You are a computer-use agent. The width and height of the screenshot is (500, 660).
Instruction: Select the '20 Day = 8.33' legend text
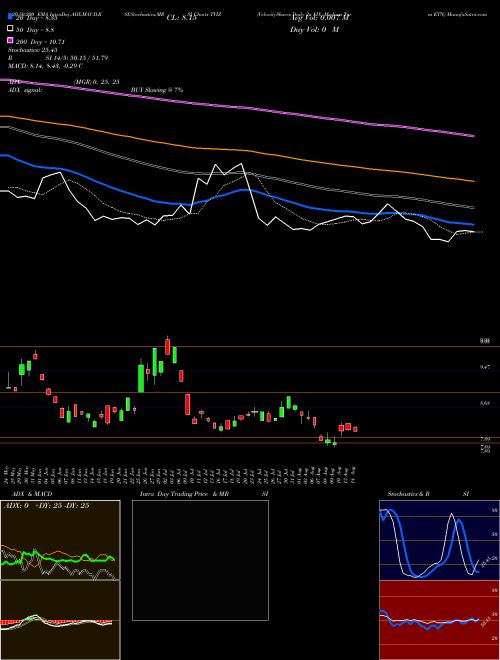pyautogui.click(x=36, y=19)
